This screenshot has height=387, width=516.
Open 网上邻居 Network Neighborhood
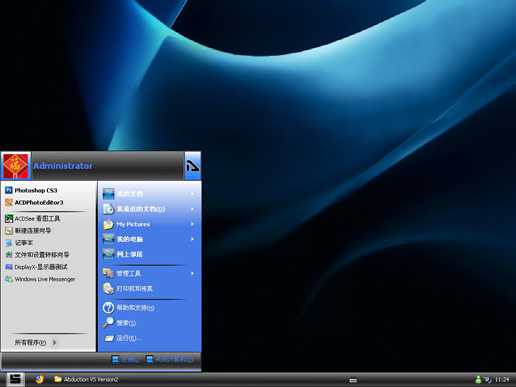tap(123, 254)
